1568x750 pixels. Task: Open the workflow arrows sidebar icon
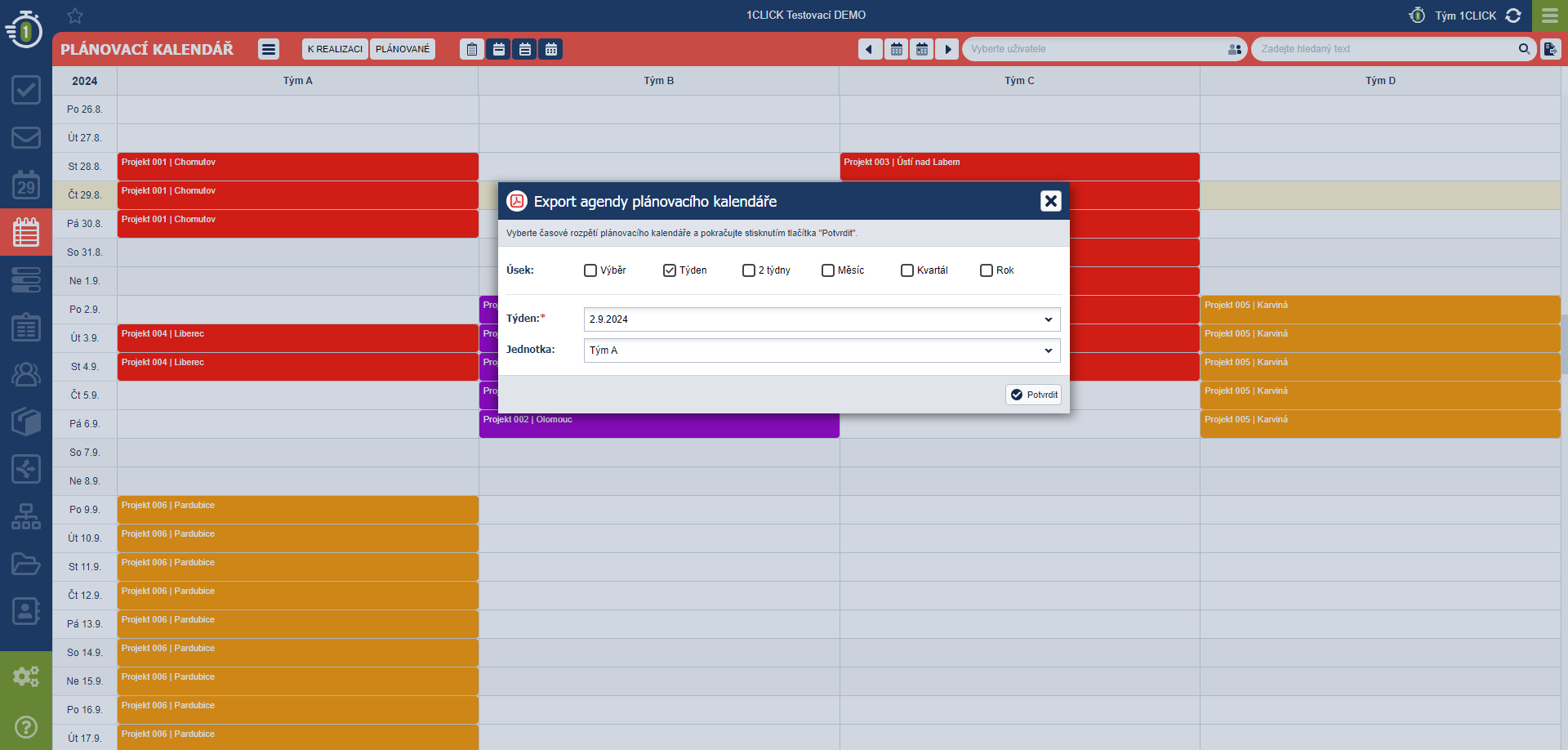[x=26, y=469]
